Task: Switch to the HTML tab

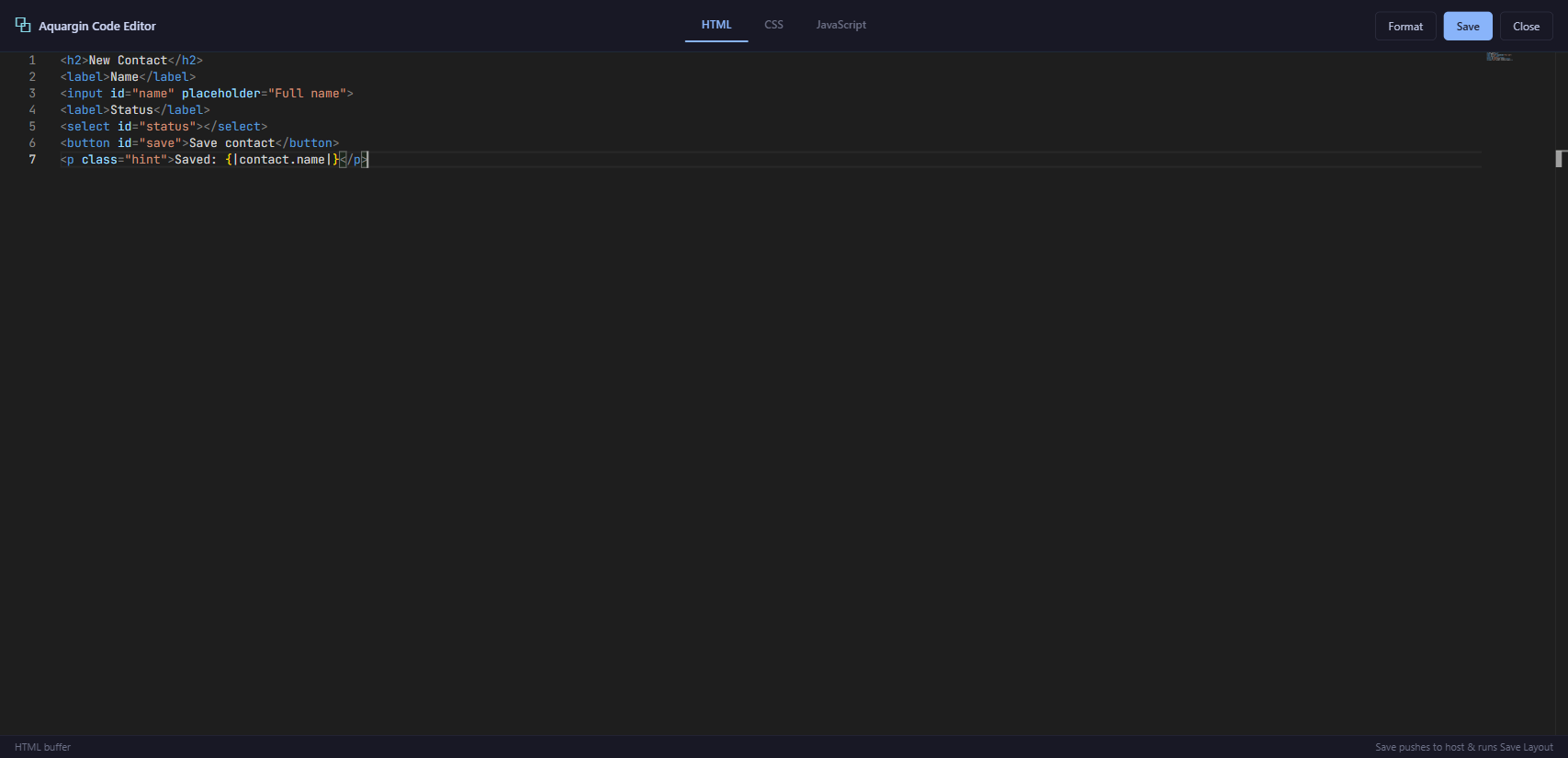Action: 716,25
